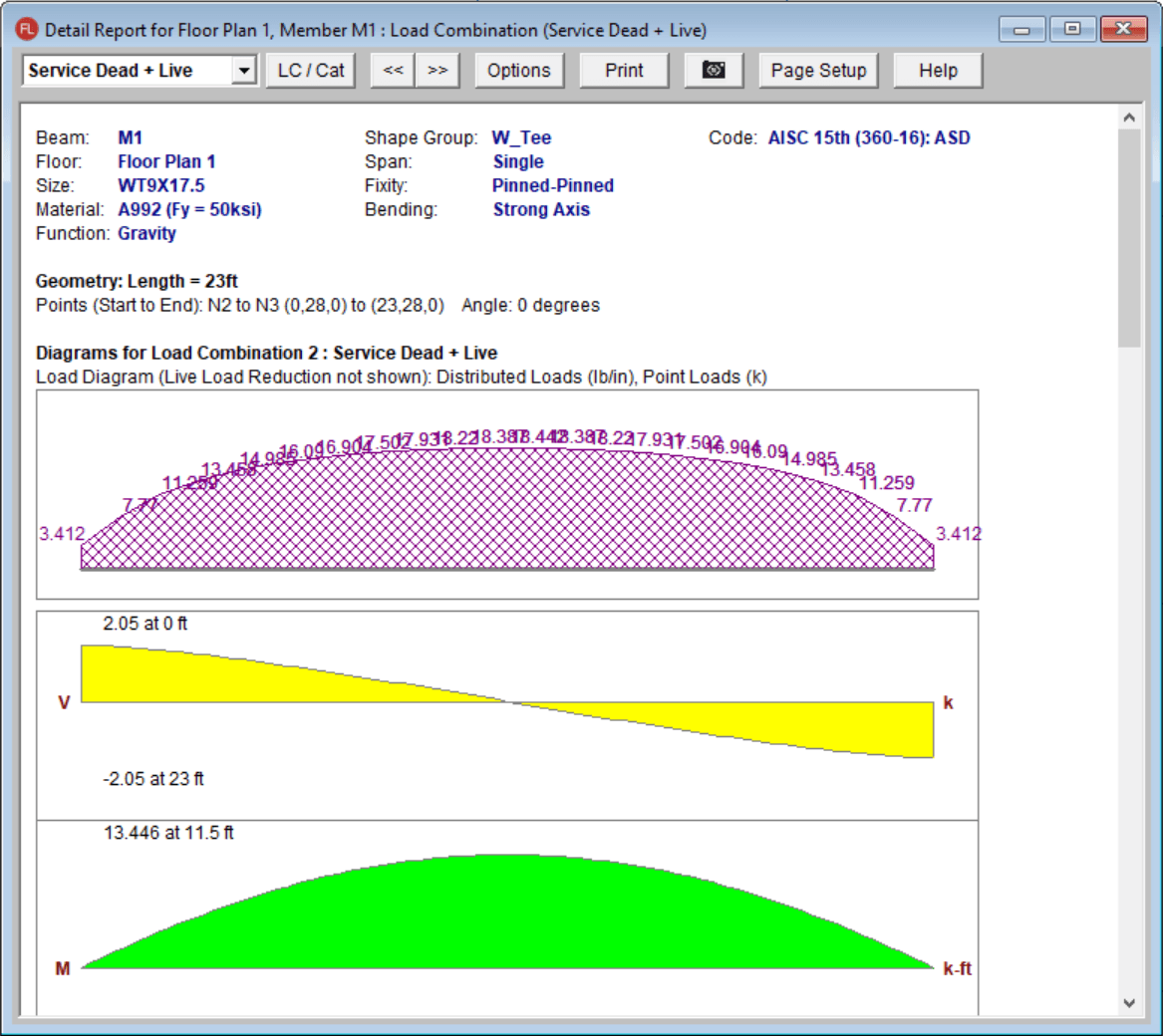The image size is (1163, 1036).
Task: Open Page Setup
Action: [818, 71]
